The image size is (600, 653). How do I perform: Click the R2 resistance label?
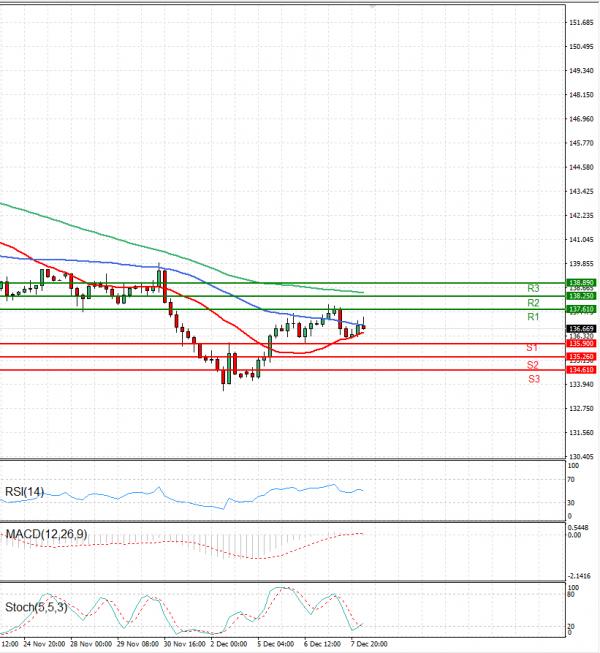[x=533, y=303]
